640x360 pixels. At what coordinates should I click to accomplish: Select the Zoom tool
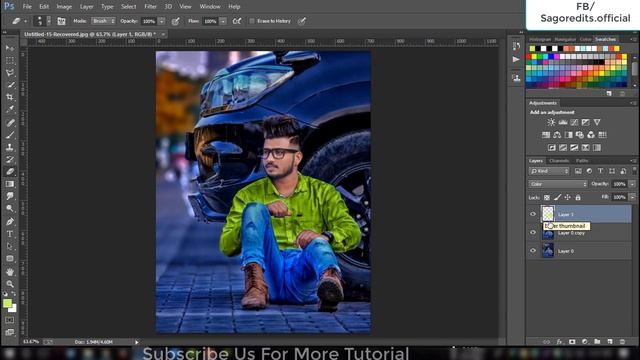click(10, 284)
